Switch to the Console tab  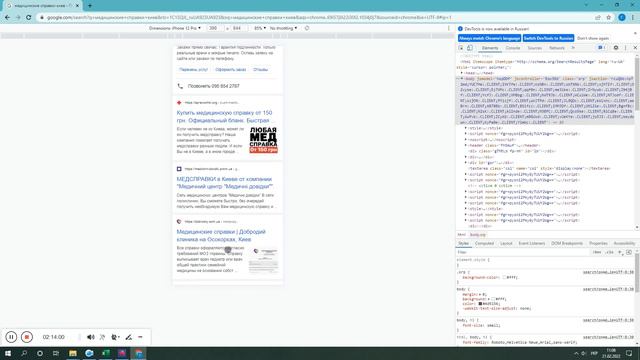pos(513,48)
